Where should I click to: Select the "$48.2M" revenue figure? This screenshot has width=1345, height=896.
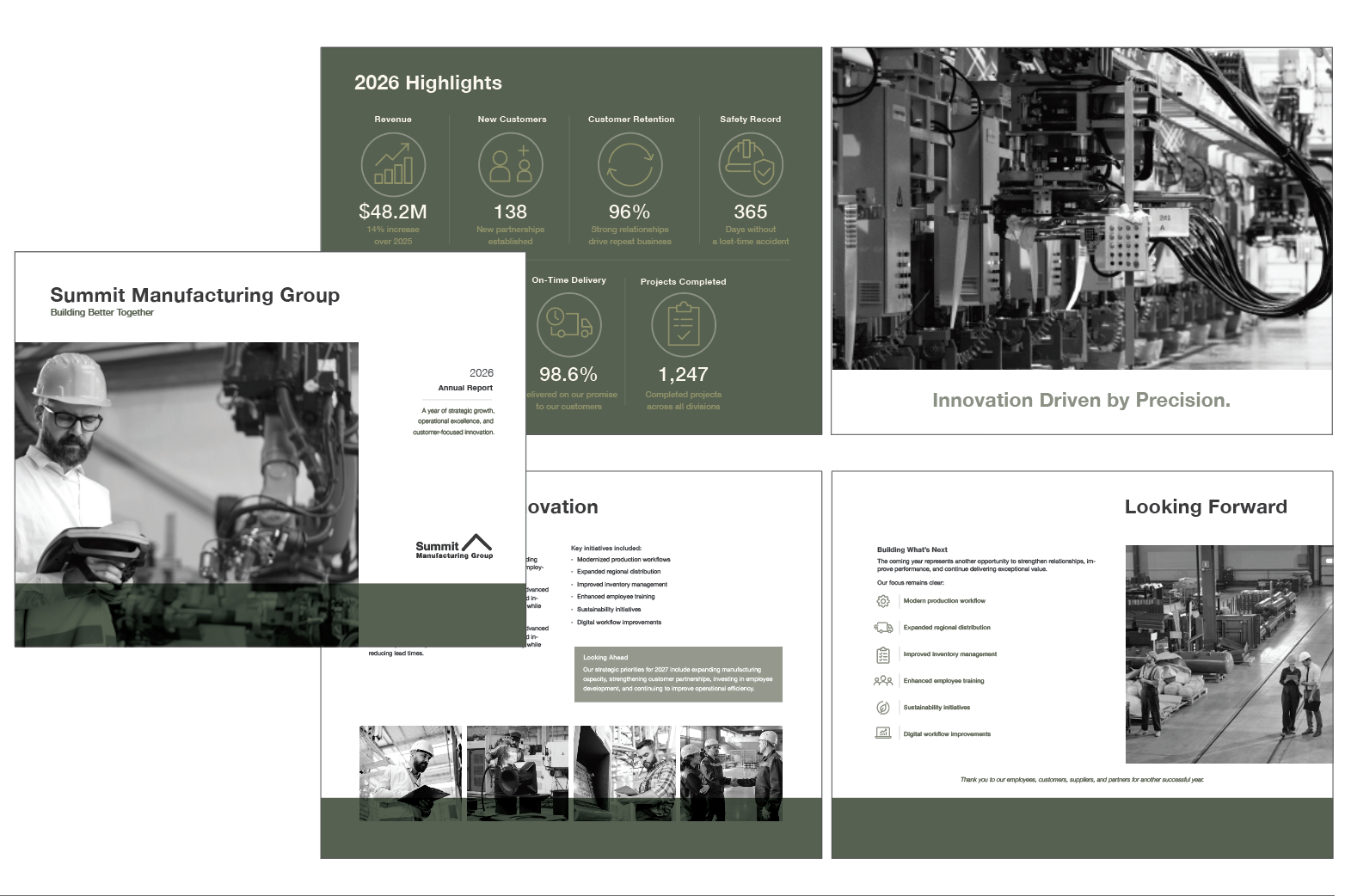(393, 212)
